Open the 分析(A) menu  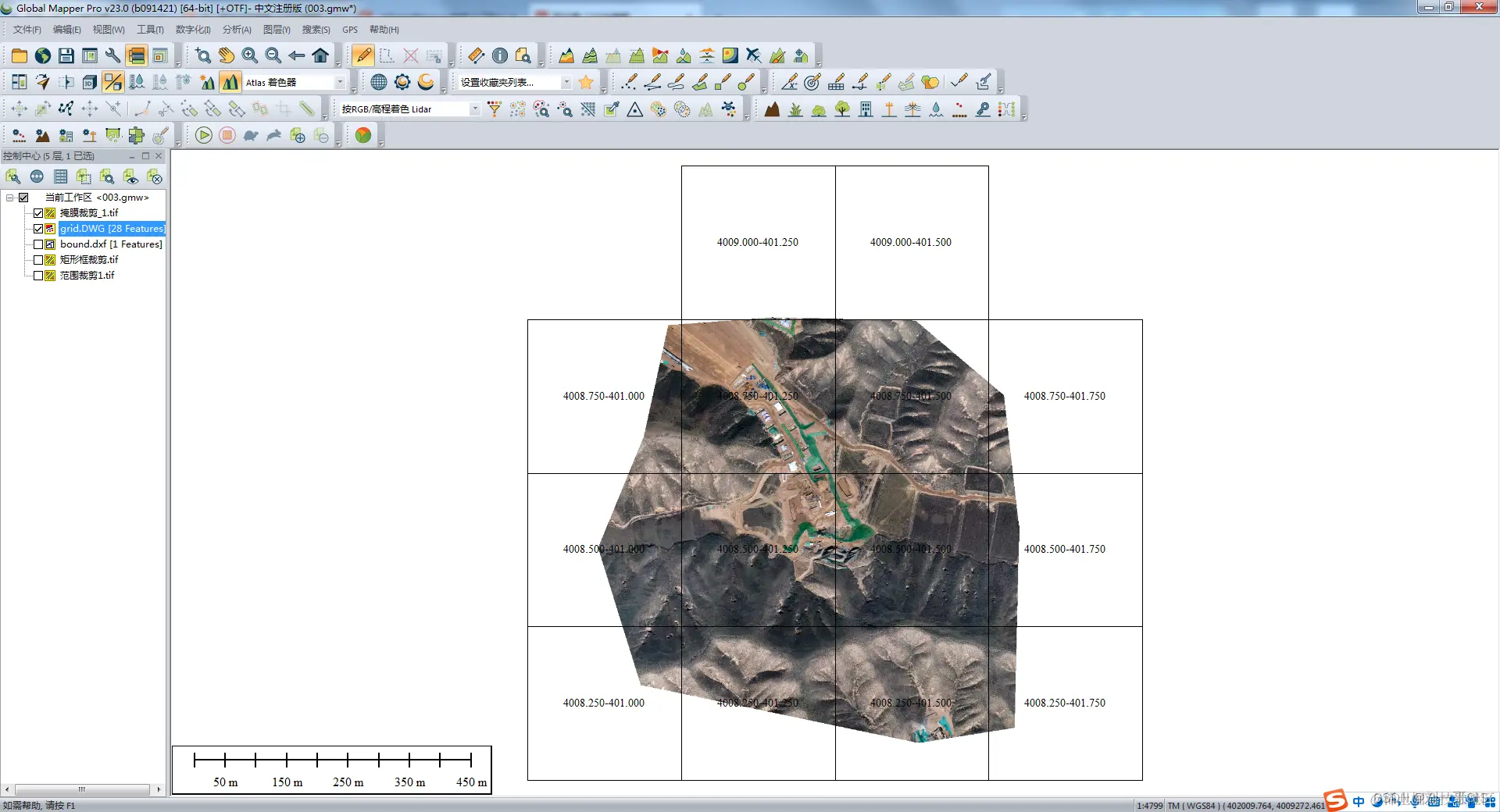tap(237, 30)
